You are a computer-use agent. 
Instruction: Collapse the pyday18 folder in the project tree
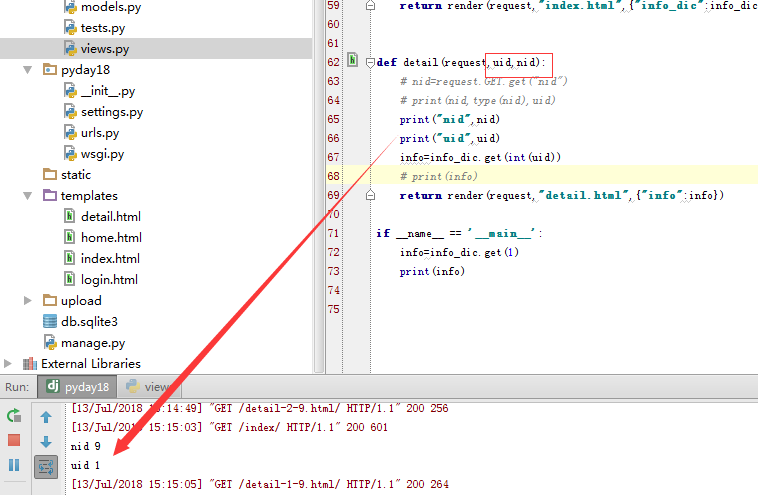28,70
